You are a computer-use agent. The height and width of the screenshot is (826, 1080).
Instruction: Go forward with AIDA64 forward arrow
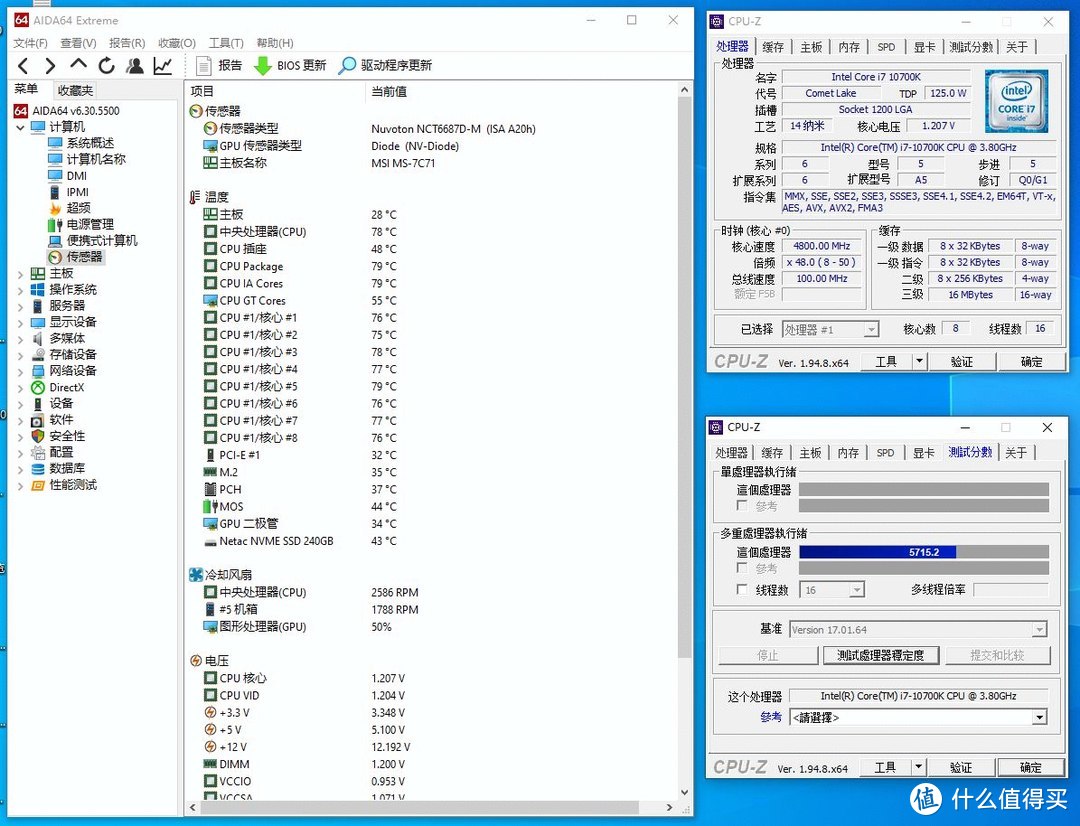(x=50, y=65)
